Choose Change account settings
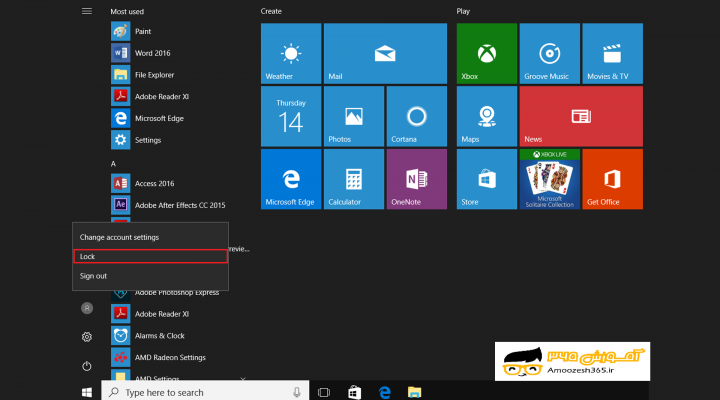The image size is (720, 400). 150,237
